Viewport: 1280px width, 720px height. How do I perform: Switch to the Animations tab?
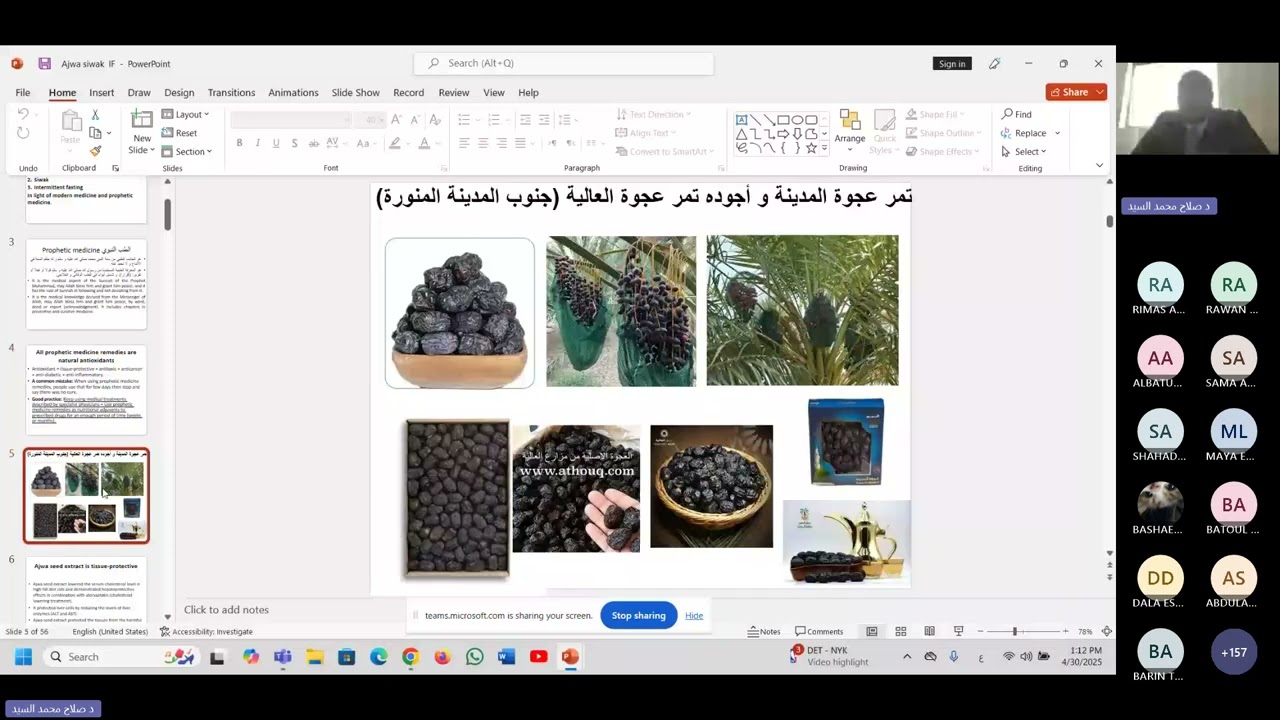coord(293,92)
